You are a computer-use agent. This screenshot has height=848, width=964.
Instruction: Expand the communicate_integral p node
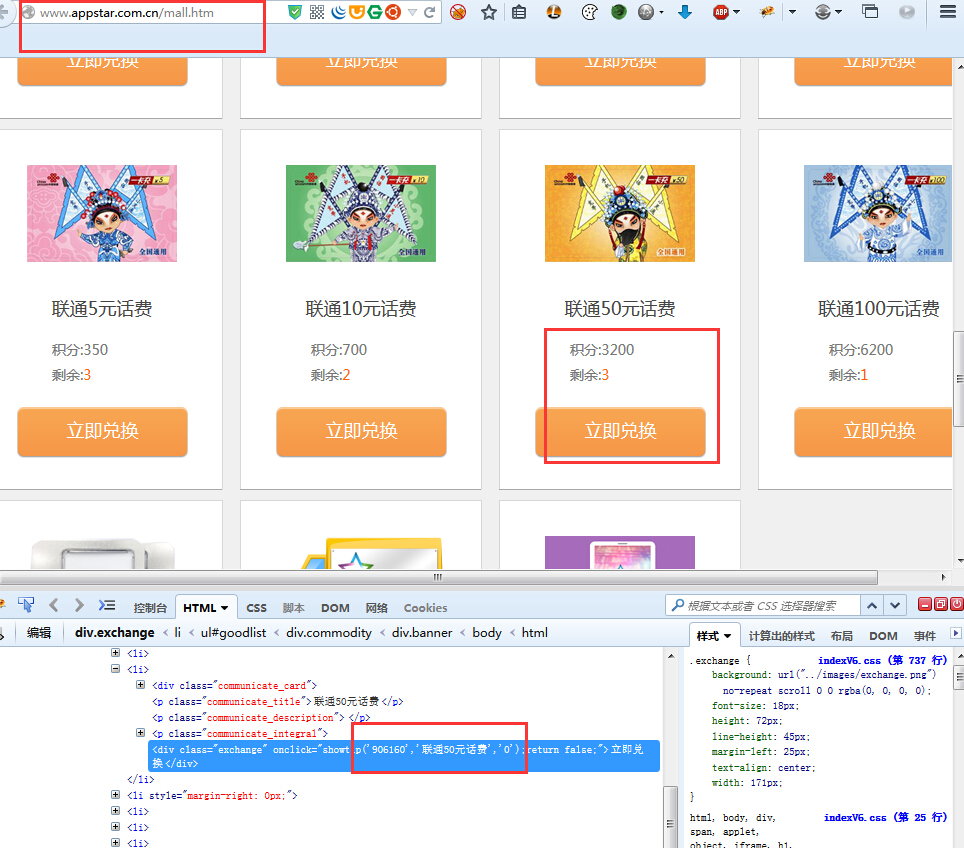140,732
